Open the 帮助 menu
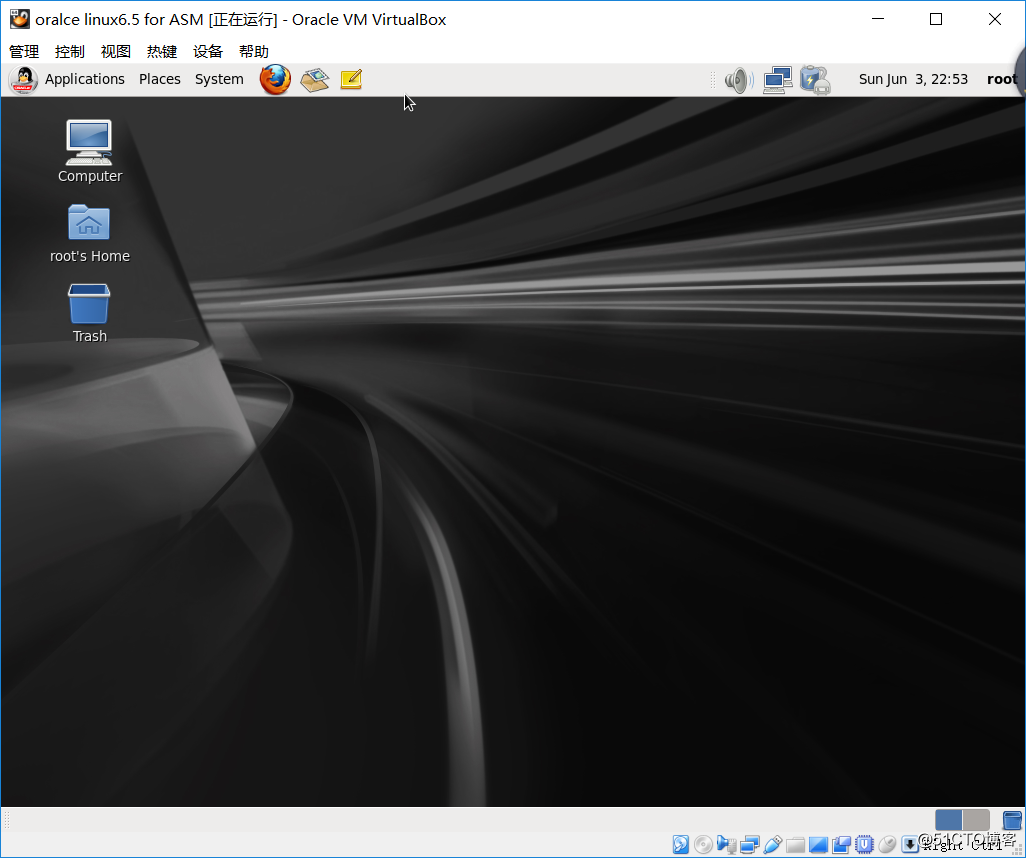 point(254,51)
